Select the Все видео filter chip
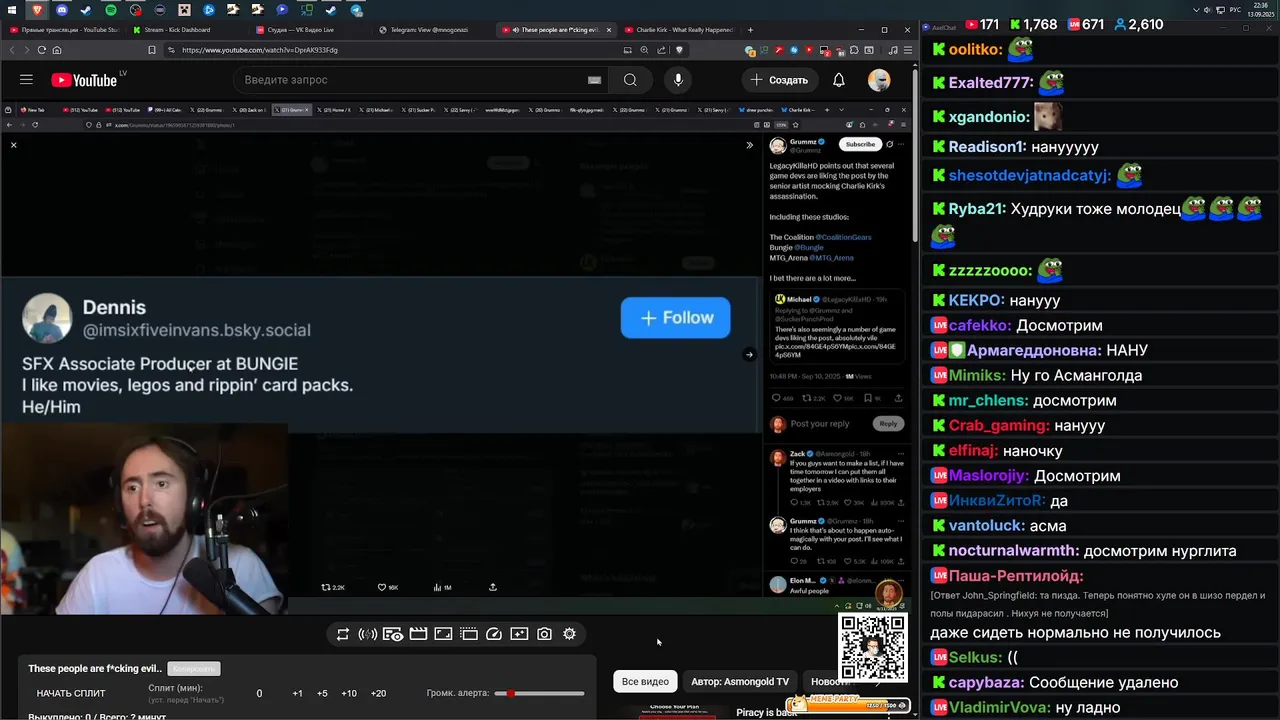 click(645, 681)
